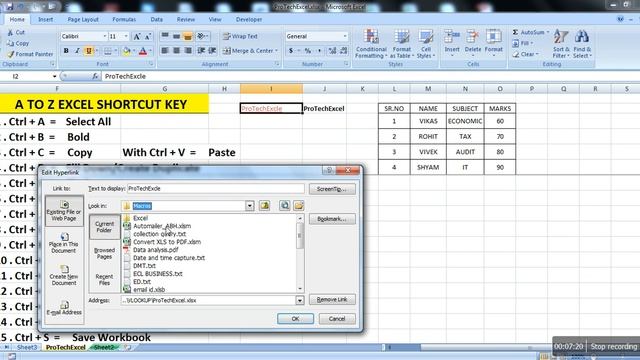Image resolution: width=640 pixels, height=360 pixels.
Task: Select Place in This Document link type
Action: (x=64, y=243)
